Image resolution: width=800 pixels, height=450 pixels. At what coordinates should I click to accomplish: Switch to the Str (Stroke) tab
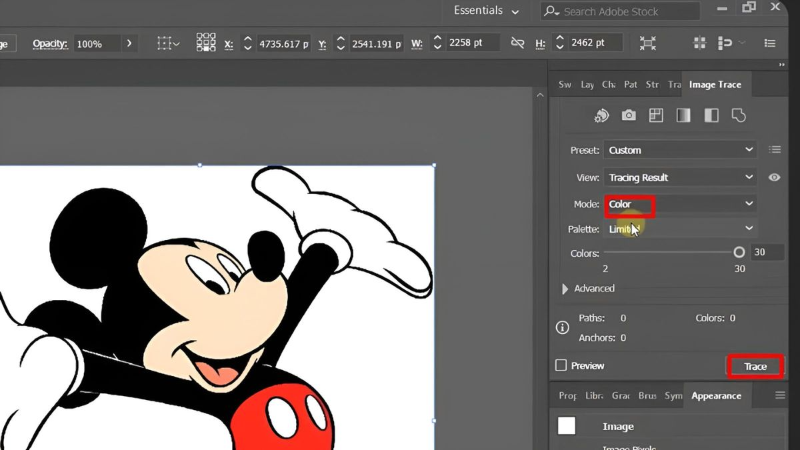click(652, 85)
